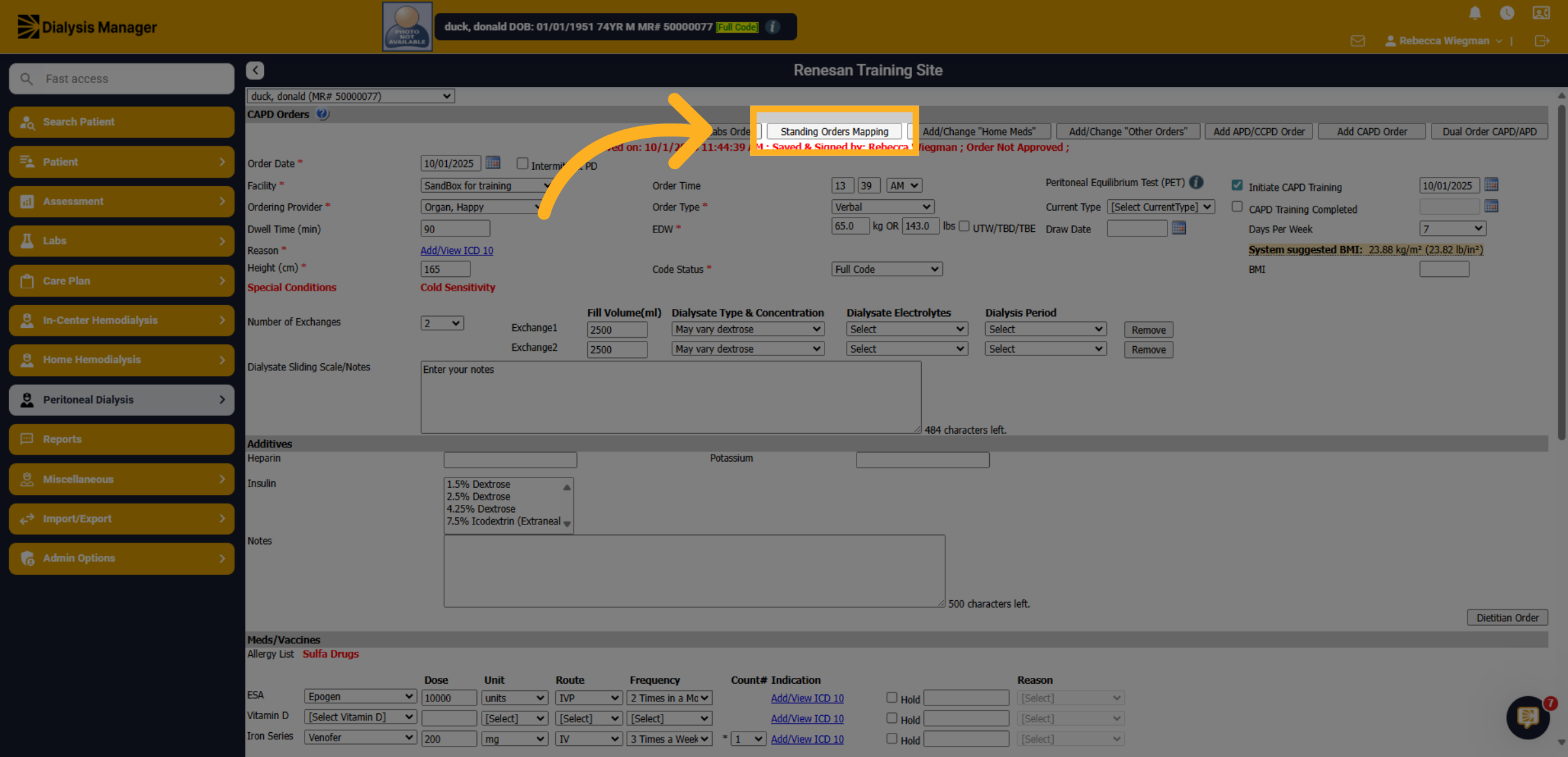Open the Reports sidebar item

122,440
